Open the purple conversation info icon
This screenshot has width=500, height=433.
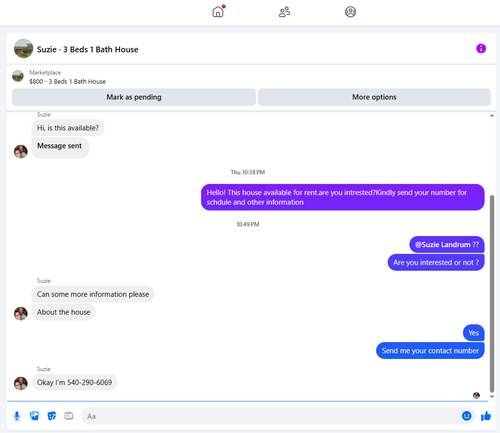point(481,49)
